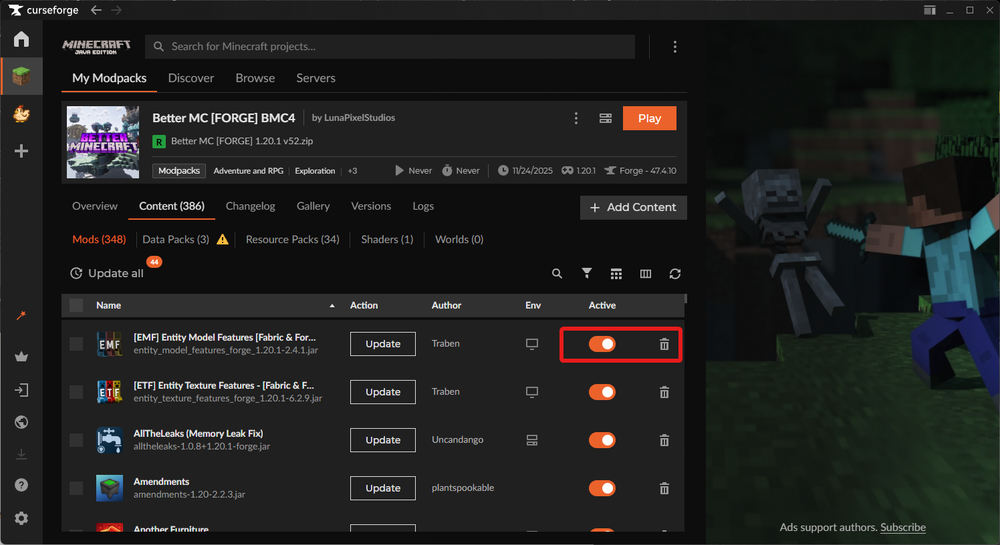Update the Amendments mod
This screenshot has height=545, width=1000.
tap(383, 488)
